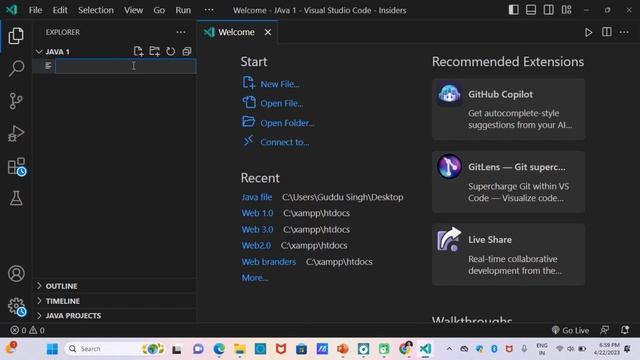Open recent Java file folder
The image size is (640, 360).
[x=257, y=197]
